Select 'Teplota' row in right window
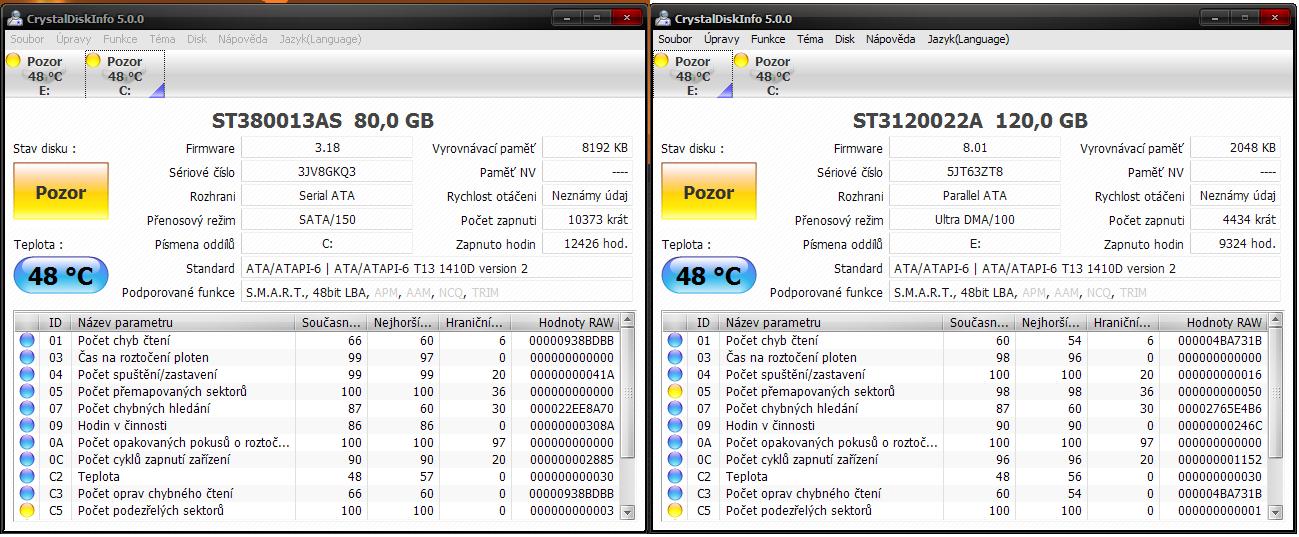Viewport: 1299px width, 537px height. coord(965,477)
